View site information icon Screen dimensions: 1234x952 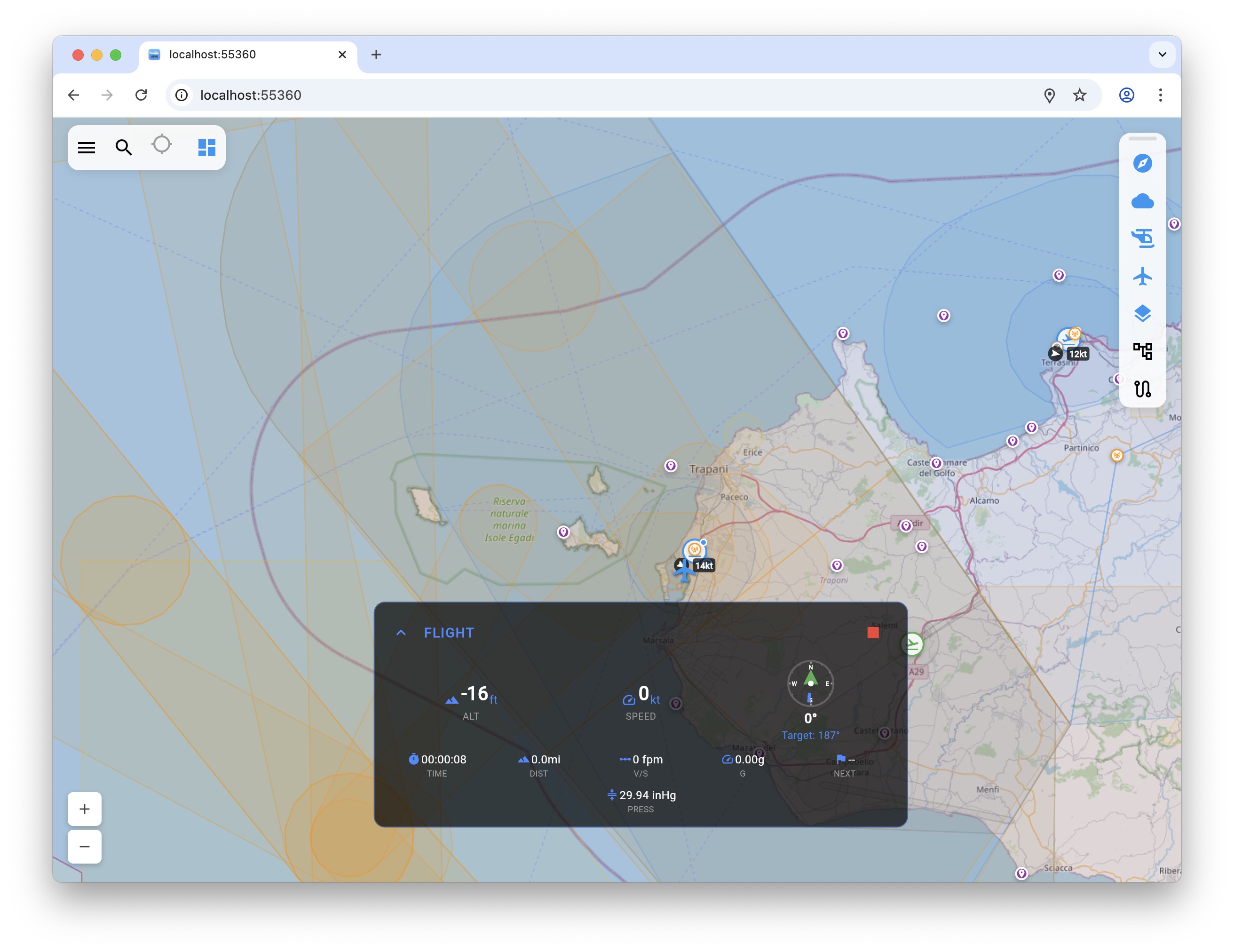(x=181, y=95)
